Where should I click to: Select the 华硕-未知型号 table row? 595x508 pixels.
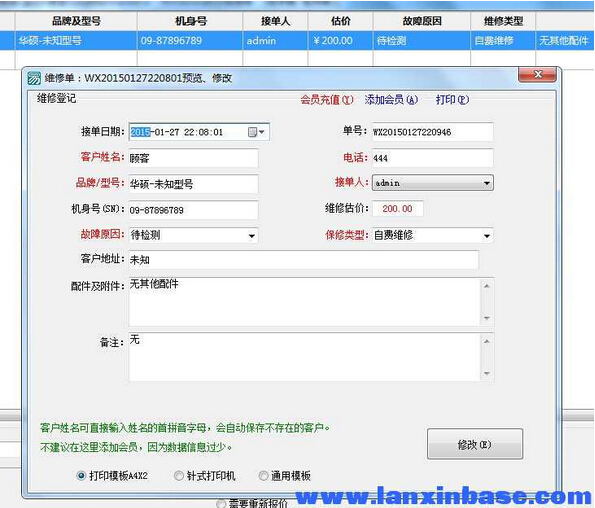[x=298, y=40]
